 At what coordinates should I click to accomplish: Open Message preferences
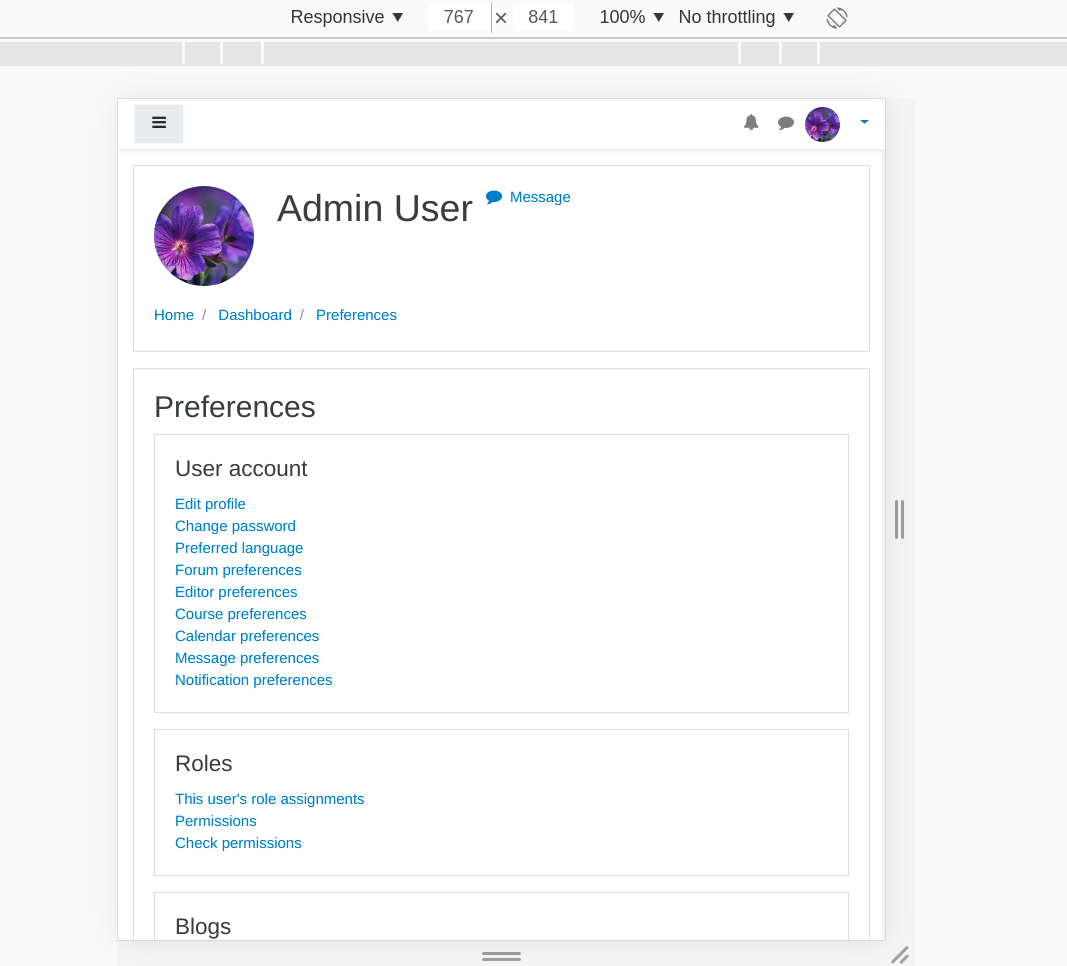point(247,658)
